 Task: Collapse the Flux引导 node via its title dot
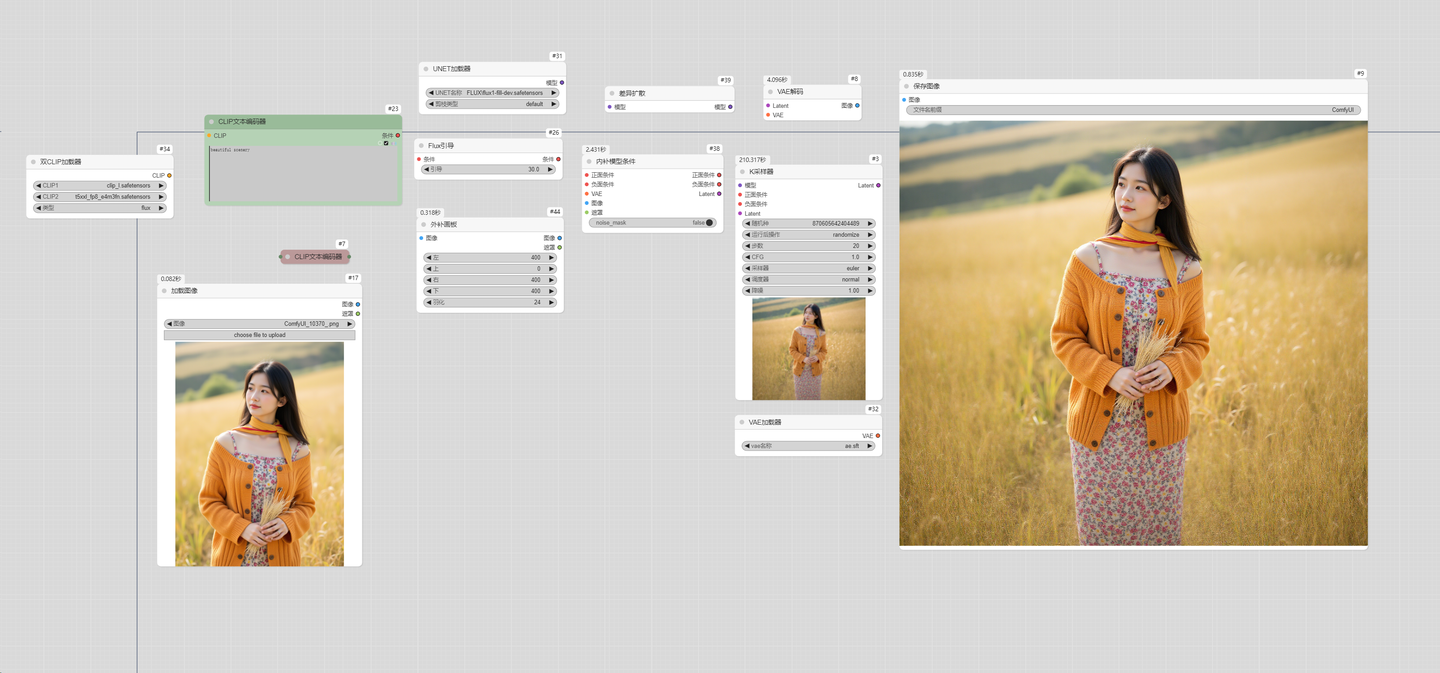point(421,146)
